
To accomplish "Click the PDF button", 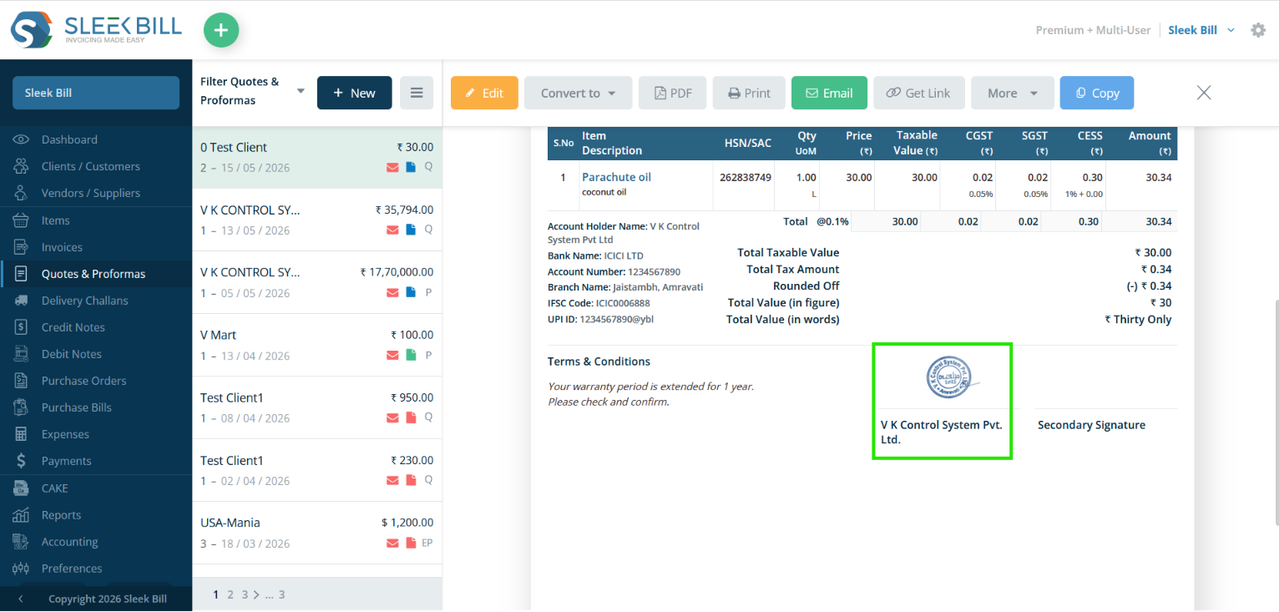I will click(673, 93).
